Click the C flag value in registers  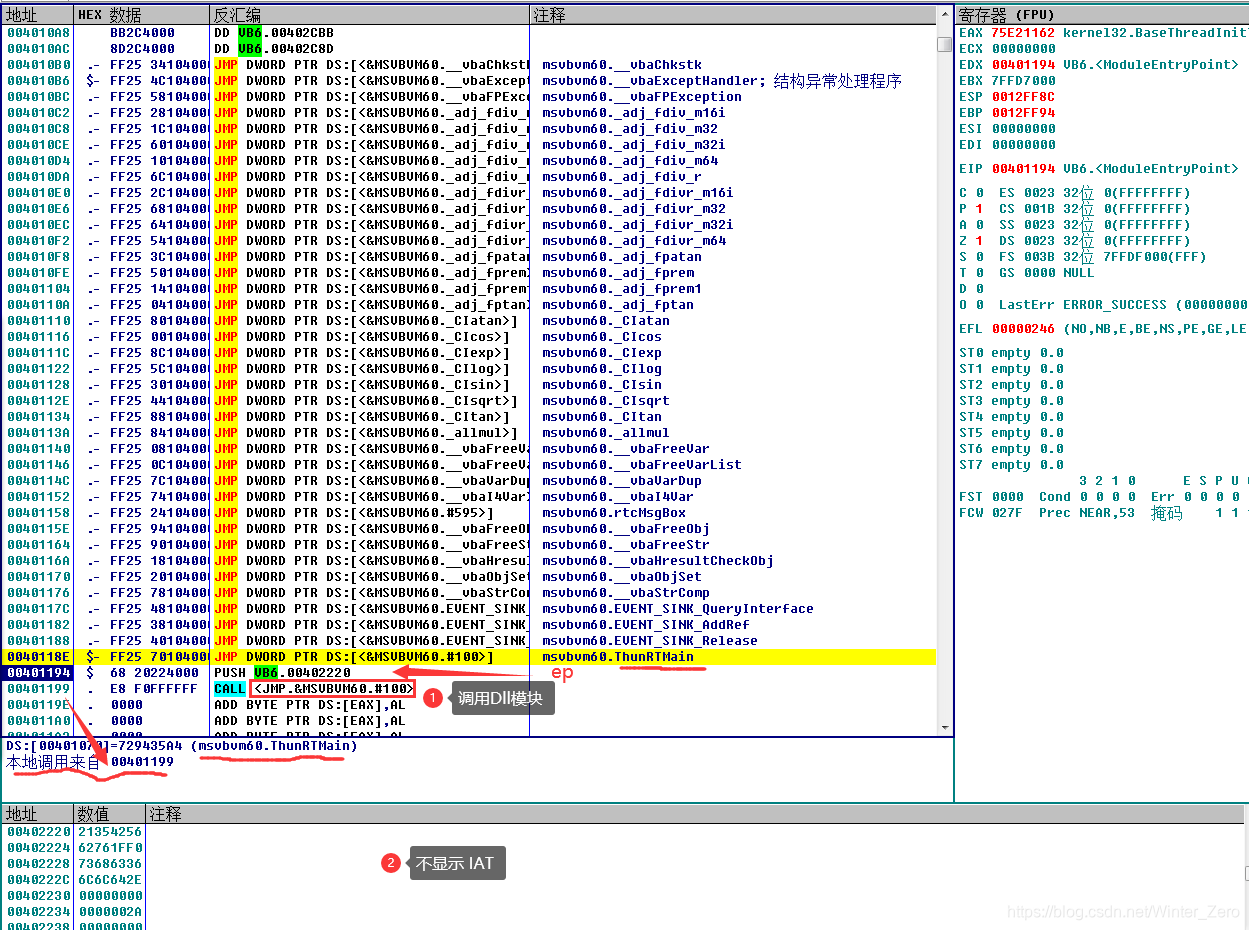tap(979, 193)
